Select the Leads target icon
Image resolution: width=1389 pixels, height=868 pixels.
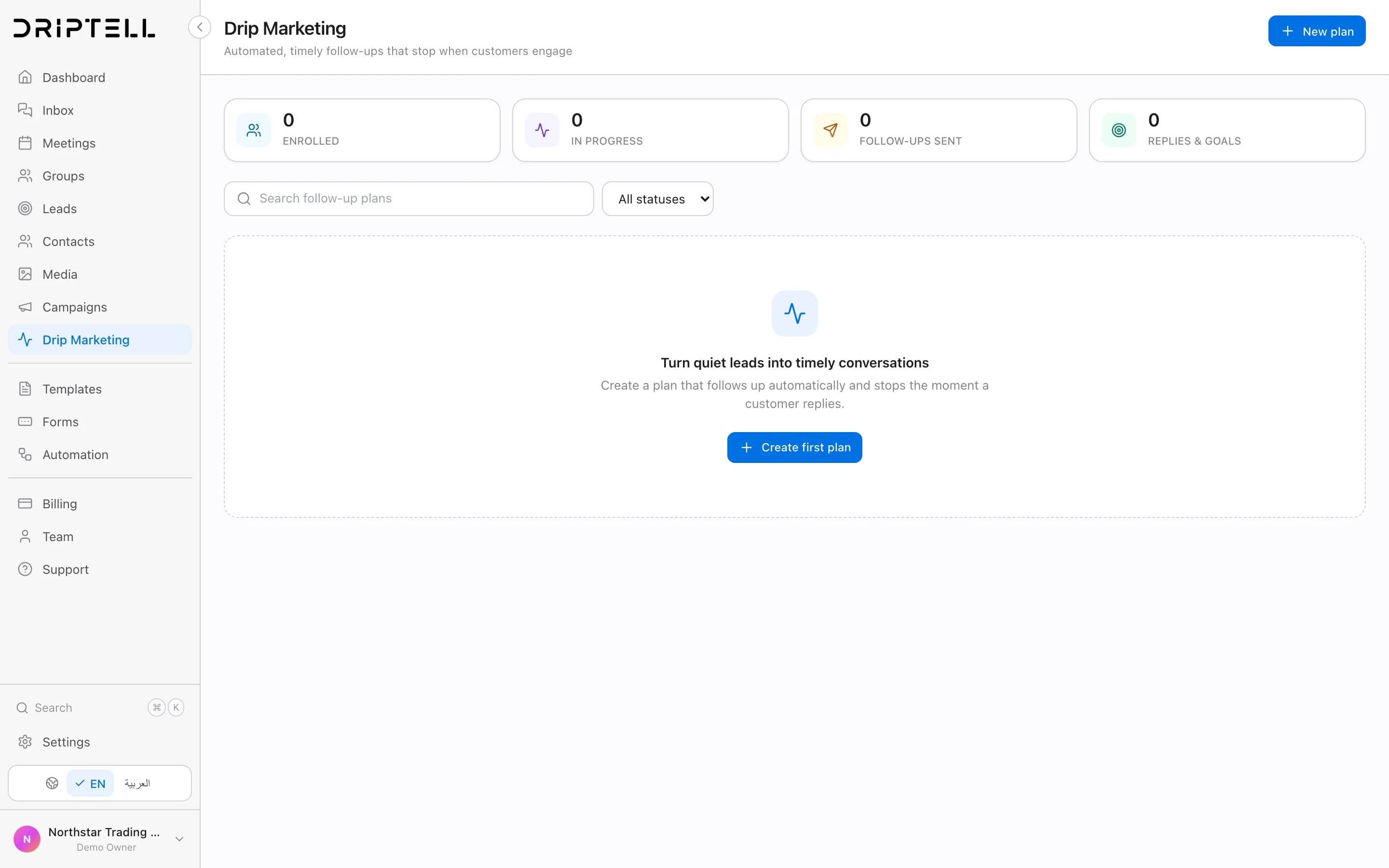pyautogui.click(x=25, y=208)
